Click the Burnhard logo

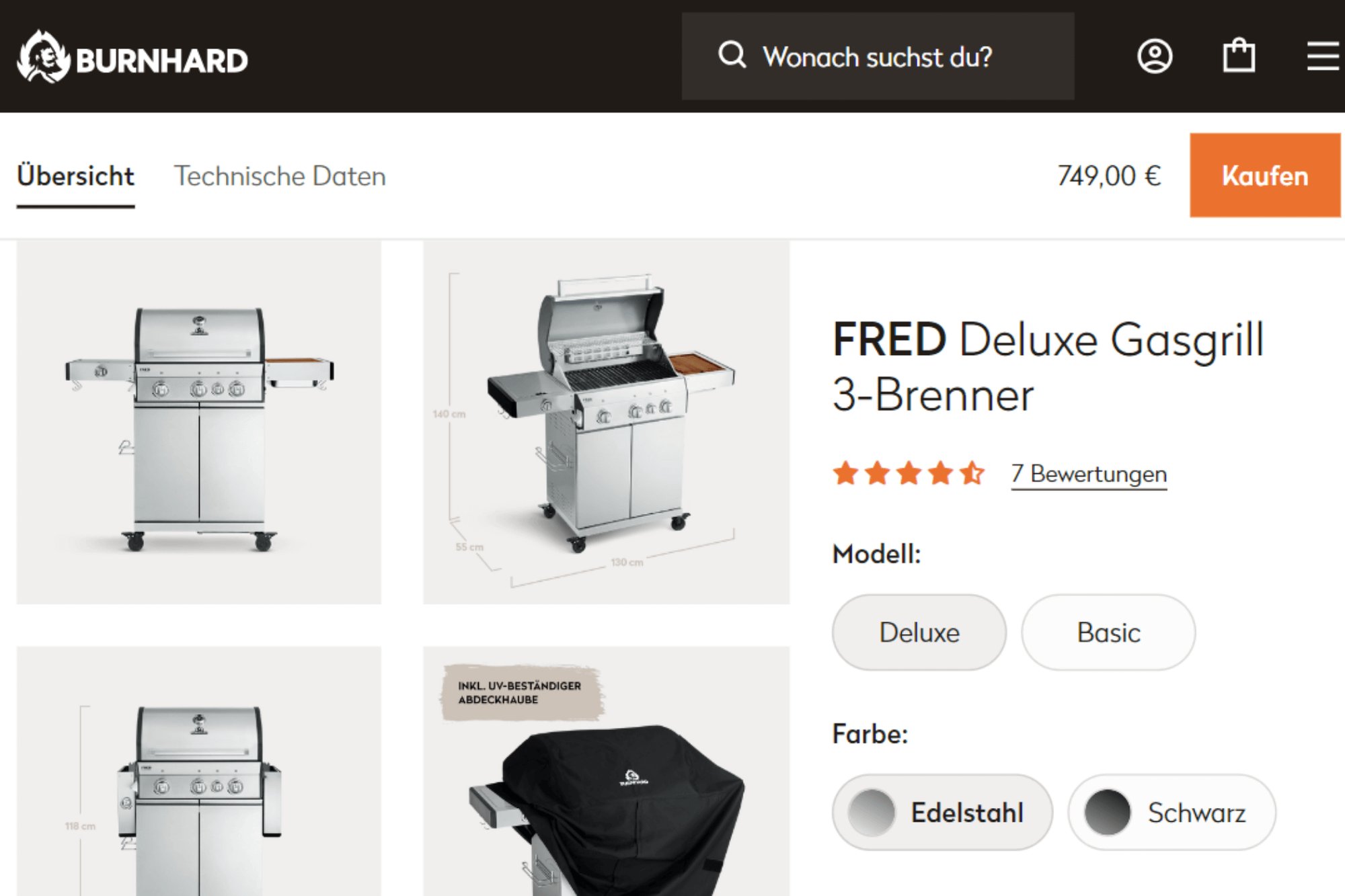132,57
